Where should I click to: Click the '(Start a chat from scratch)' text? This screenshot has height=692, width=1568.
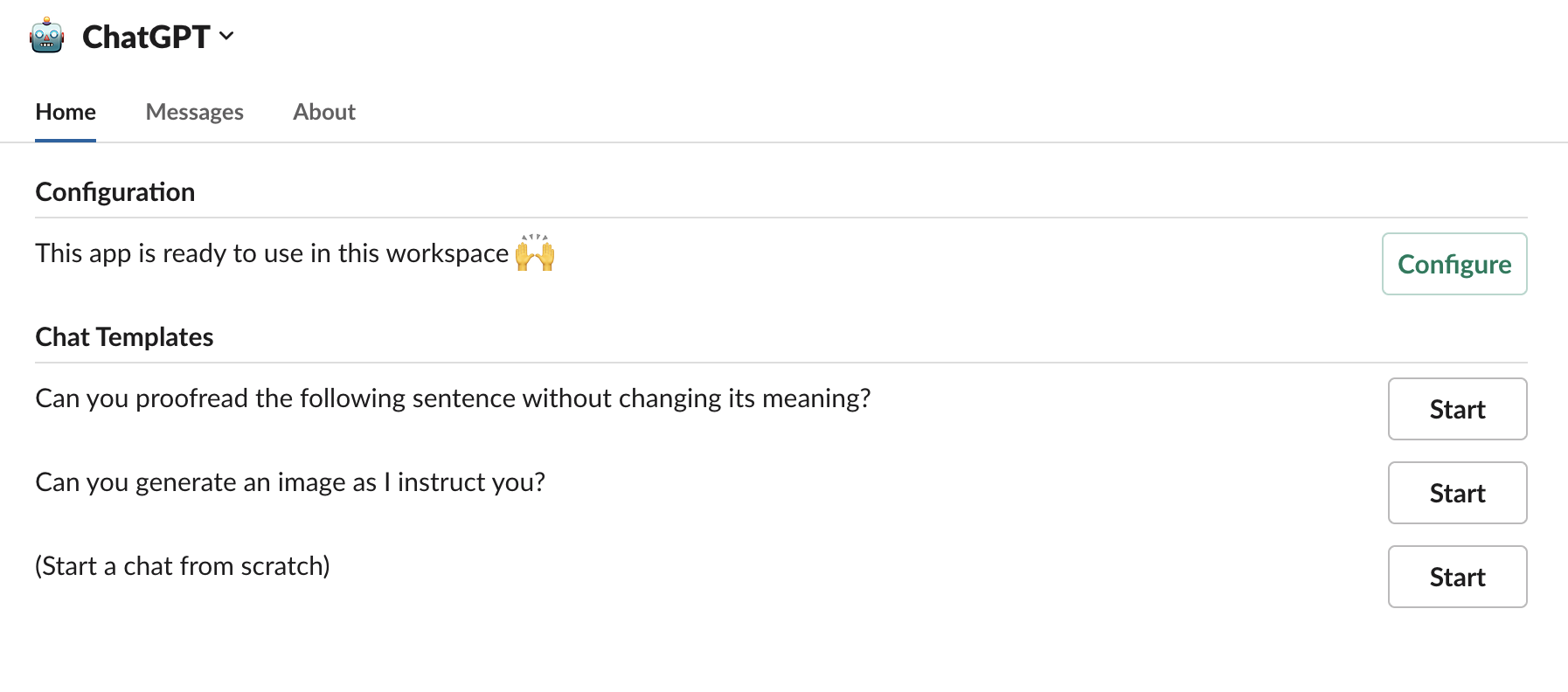183,566
